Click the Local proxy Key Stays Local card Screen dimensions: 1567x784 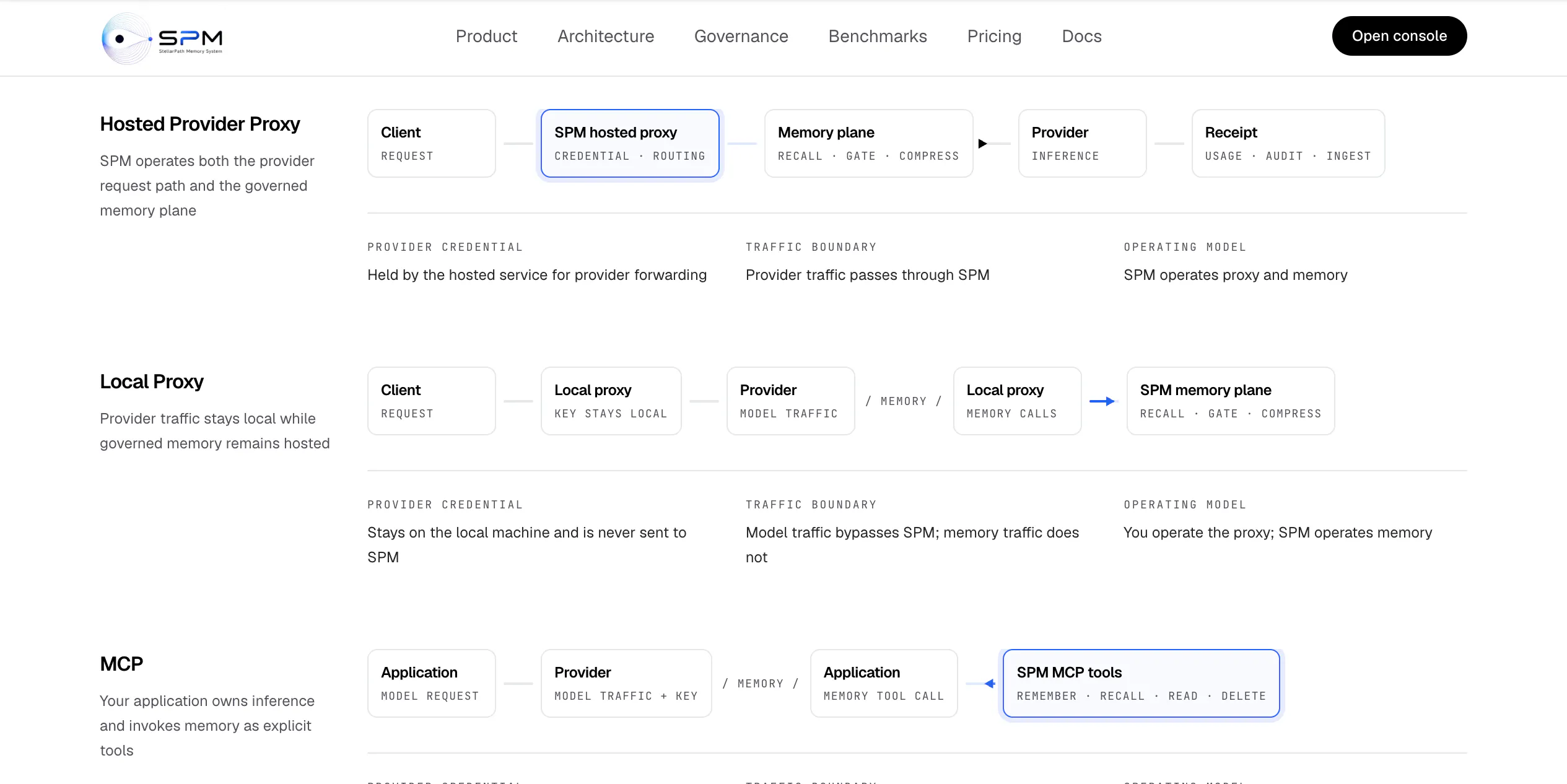pyautogui.click(x=611, y=401)
